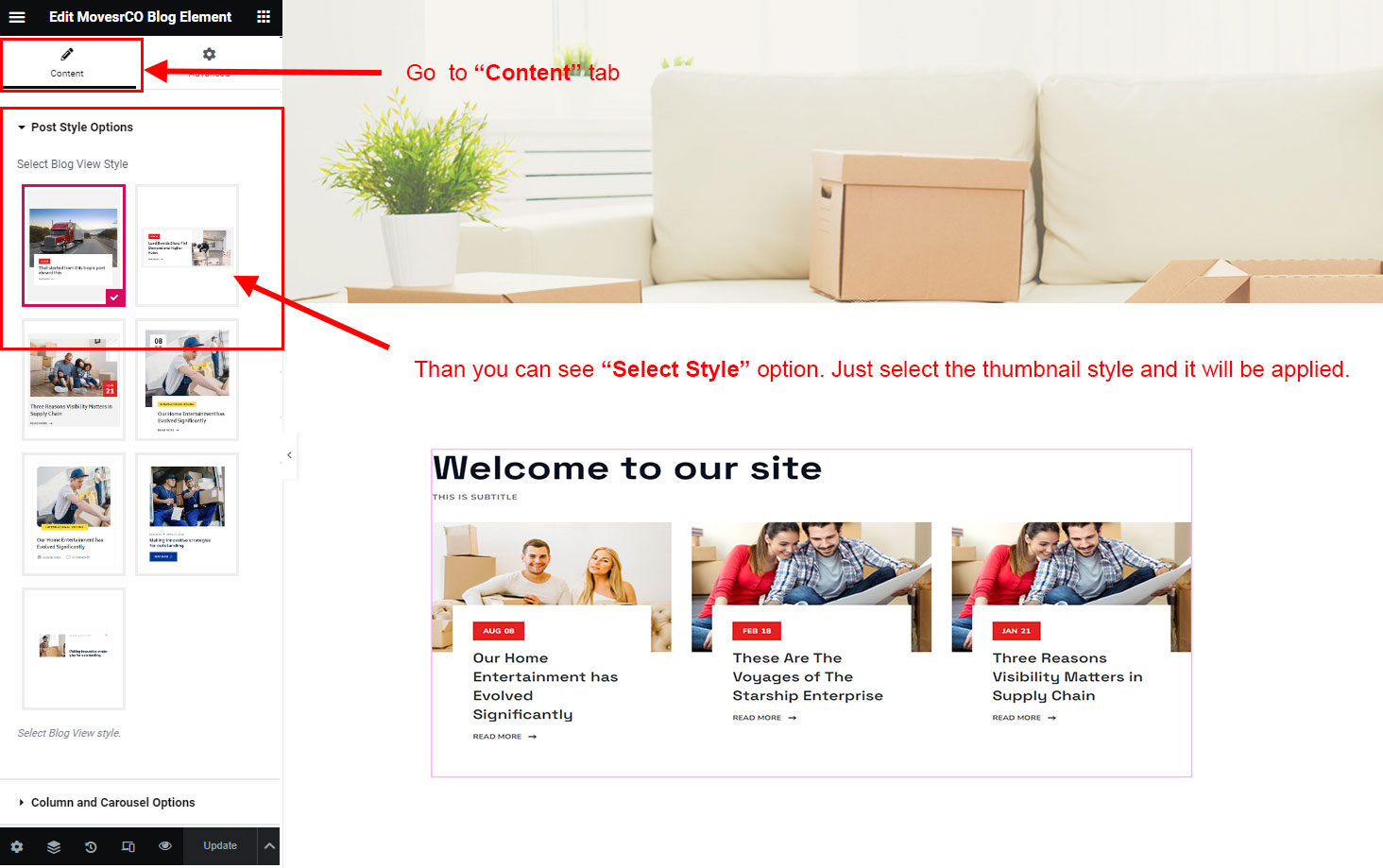Open the widgets grid icon in the header
1383x868 pixels.
point(264,17)
